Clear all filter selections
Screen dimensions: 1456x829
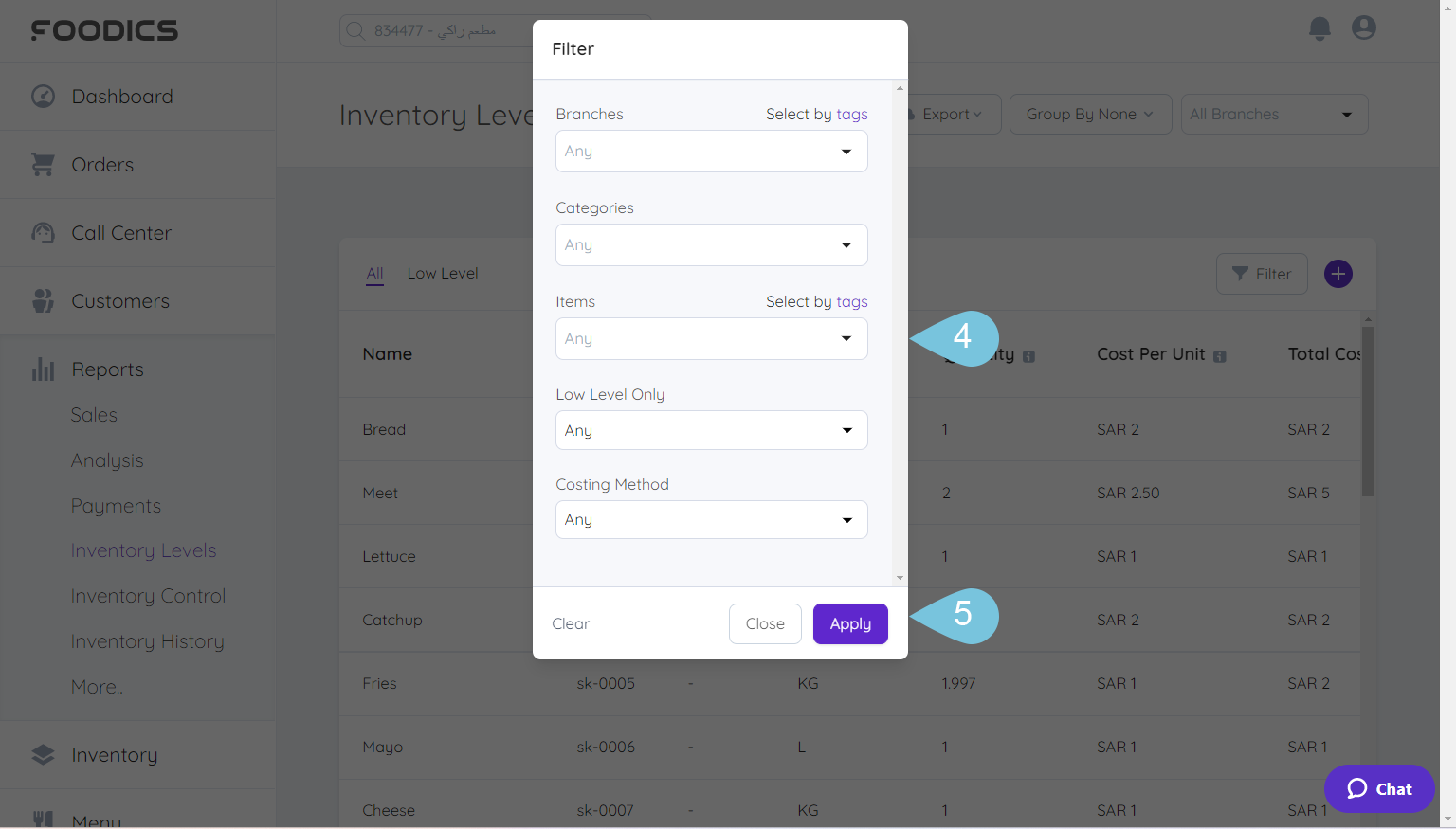click(571, 623)
